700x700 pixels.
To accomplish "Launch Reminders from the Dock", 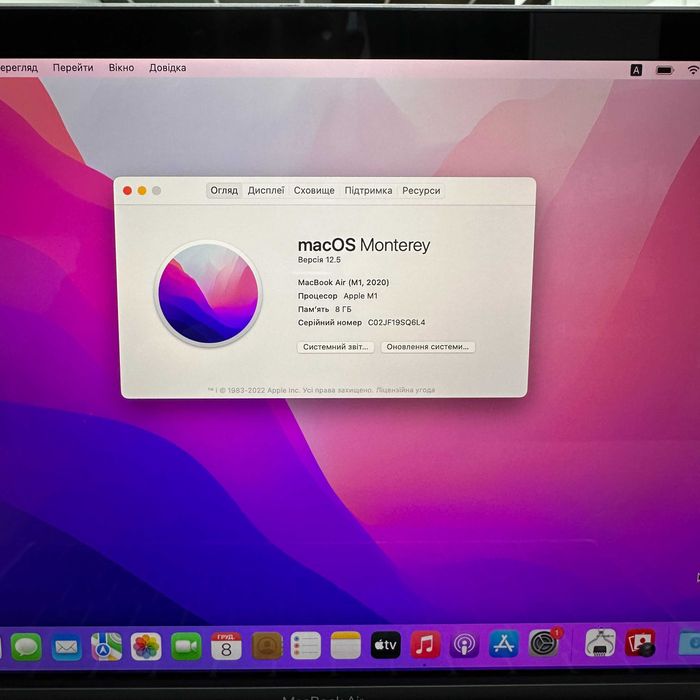I will tap(306, 646).
